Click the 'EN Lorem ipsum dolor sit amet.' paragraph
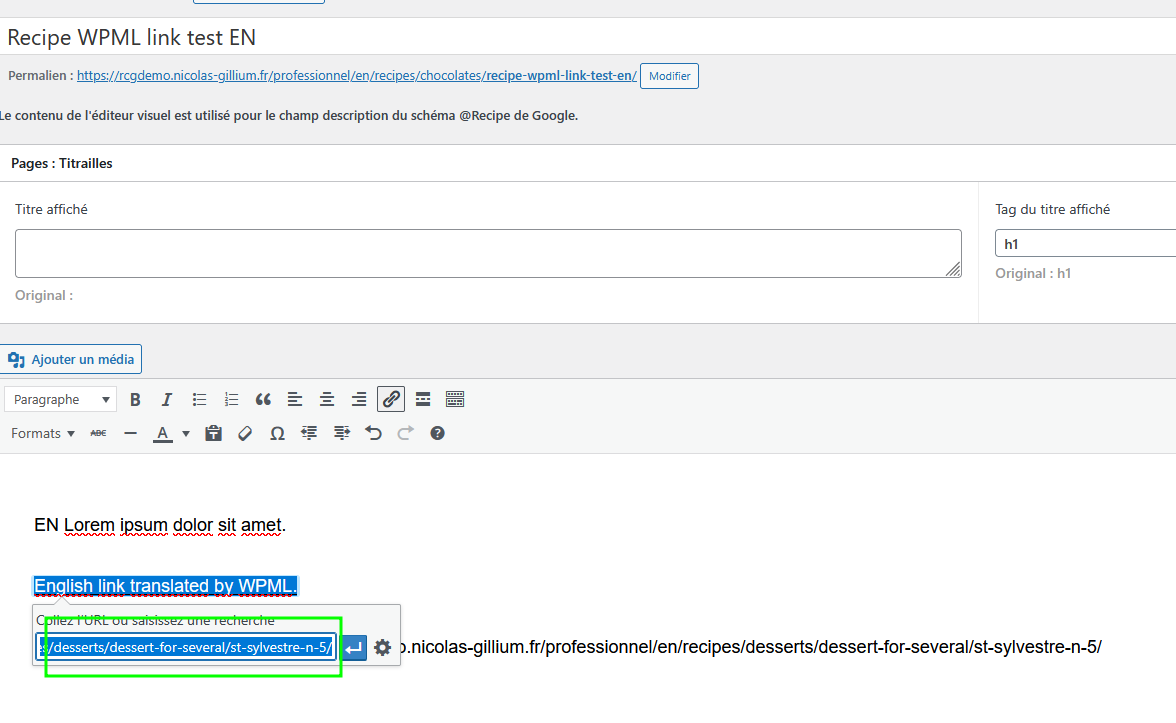The width and height of the screenshot is (1176, 723). (160, 525)
